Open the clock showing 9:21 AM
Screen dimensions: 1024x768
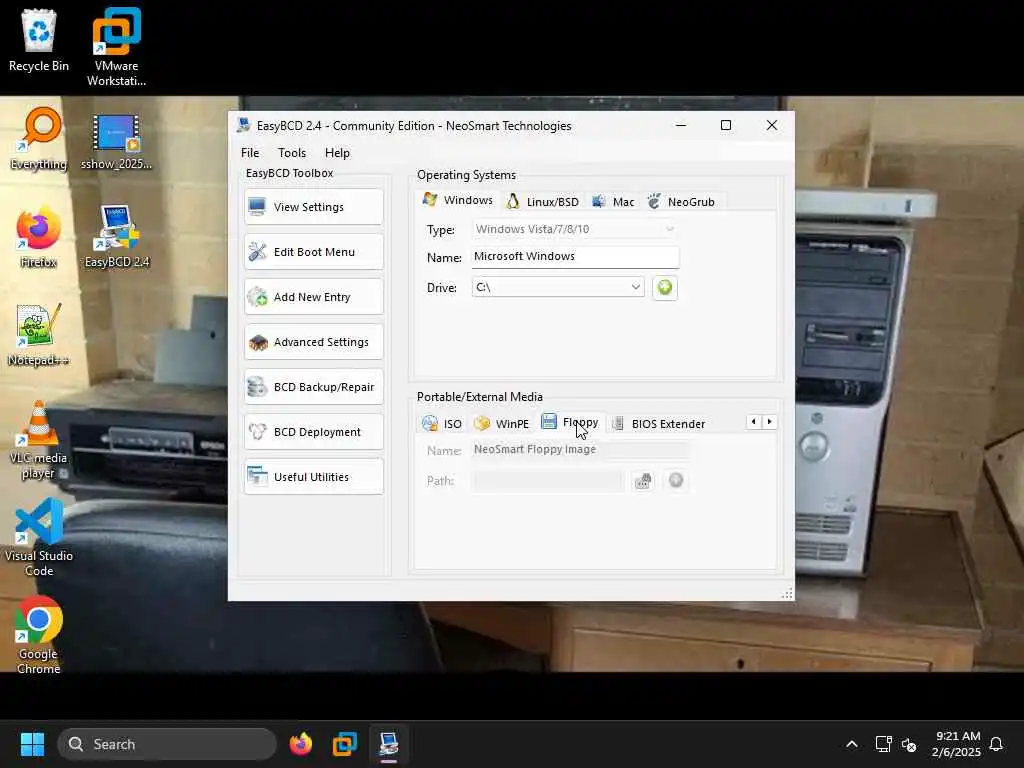[956, 744]
